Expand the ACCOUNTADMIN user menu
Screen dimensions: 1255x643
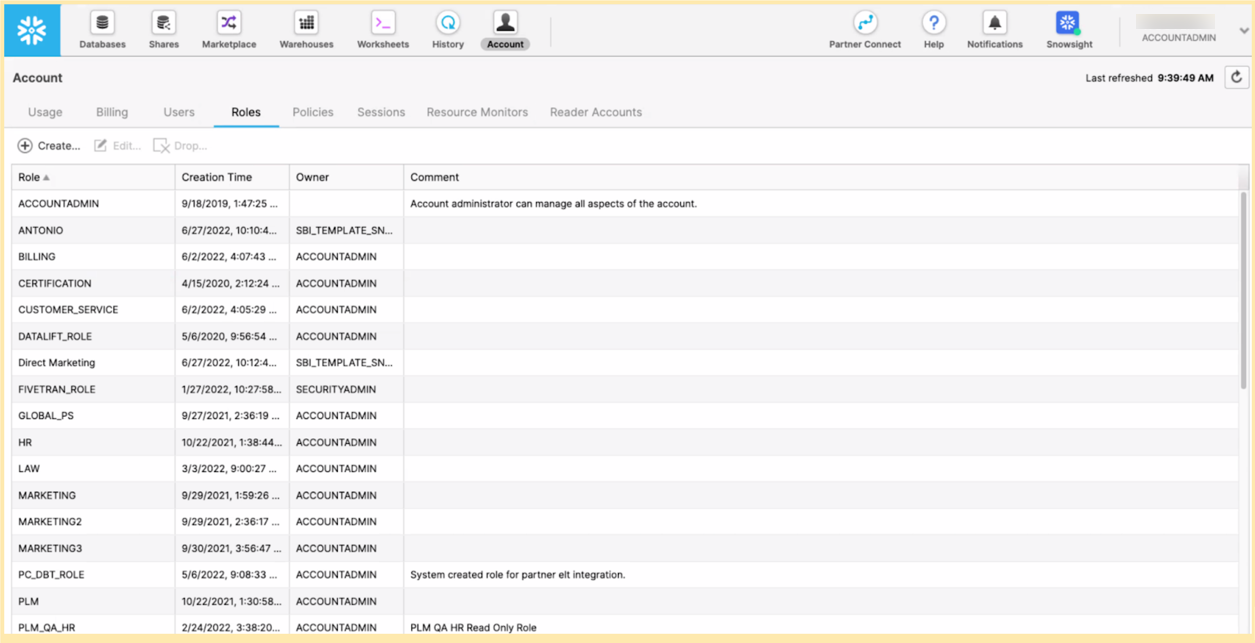point(1243,31)
